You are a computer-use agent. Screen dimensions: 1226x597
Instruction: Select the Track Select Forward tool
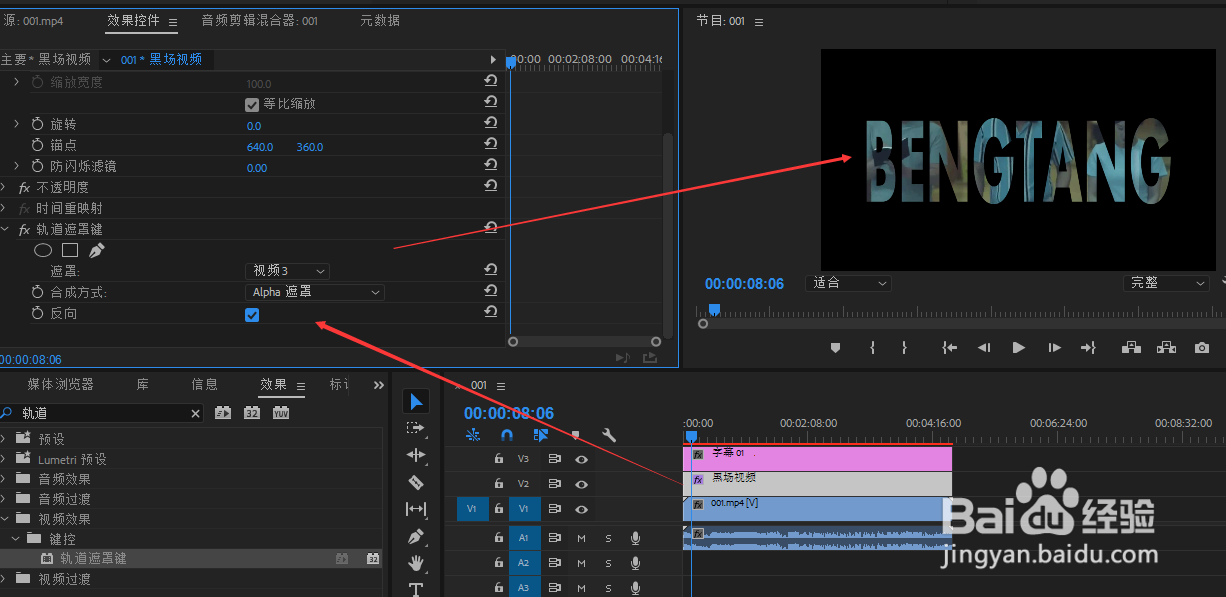point(417,428)
